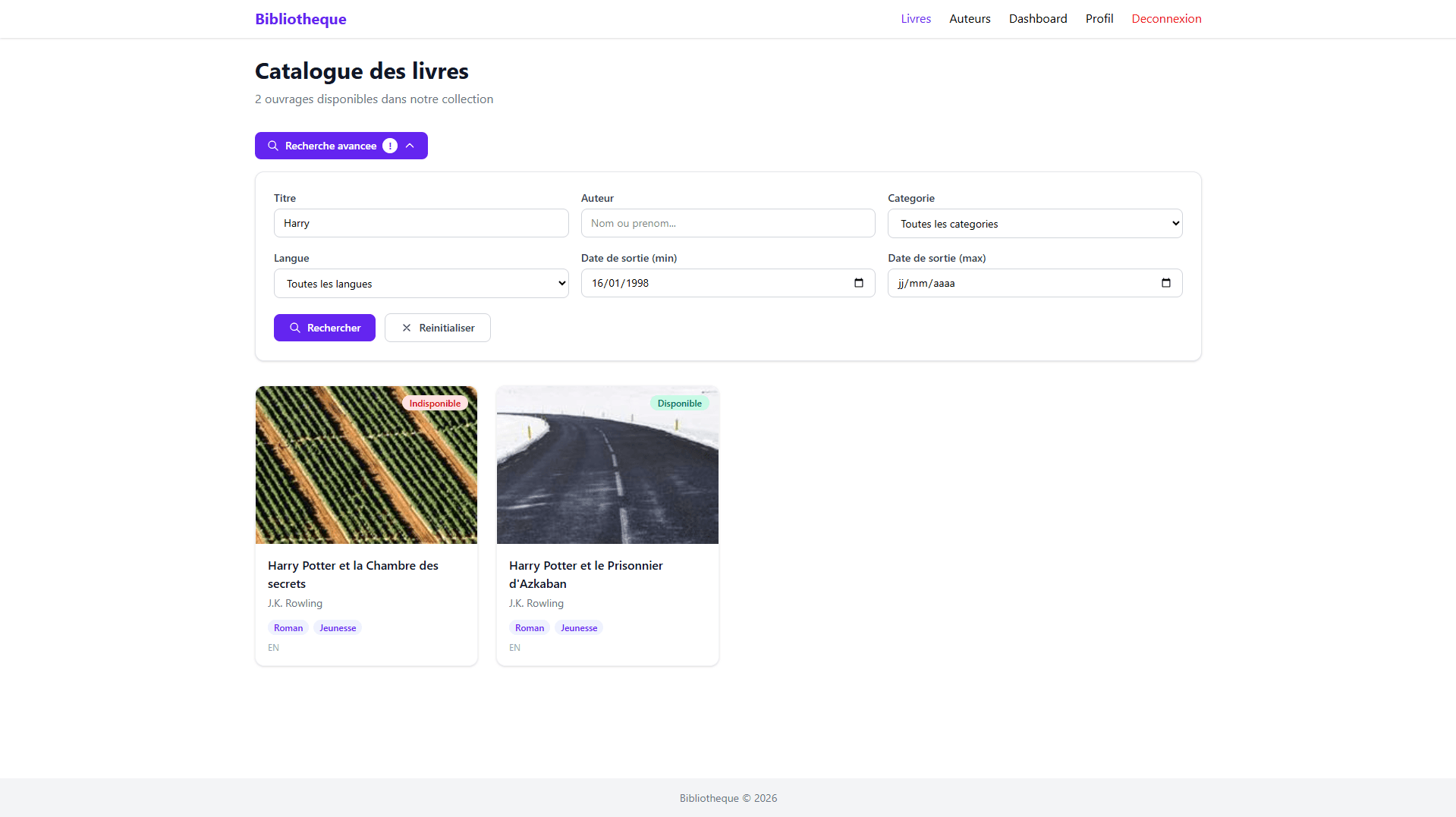The width and height of the screenshot is (1456, 817).
Task: Open the calendar picker for Date de sortie min
Action: (x=858, y=283)
